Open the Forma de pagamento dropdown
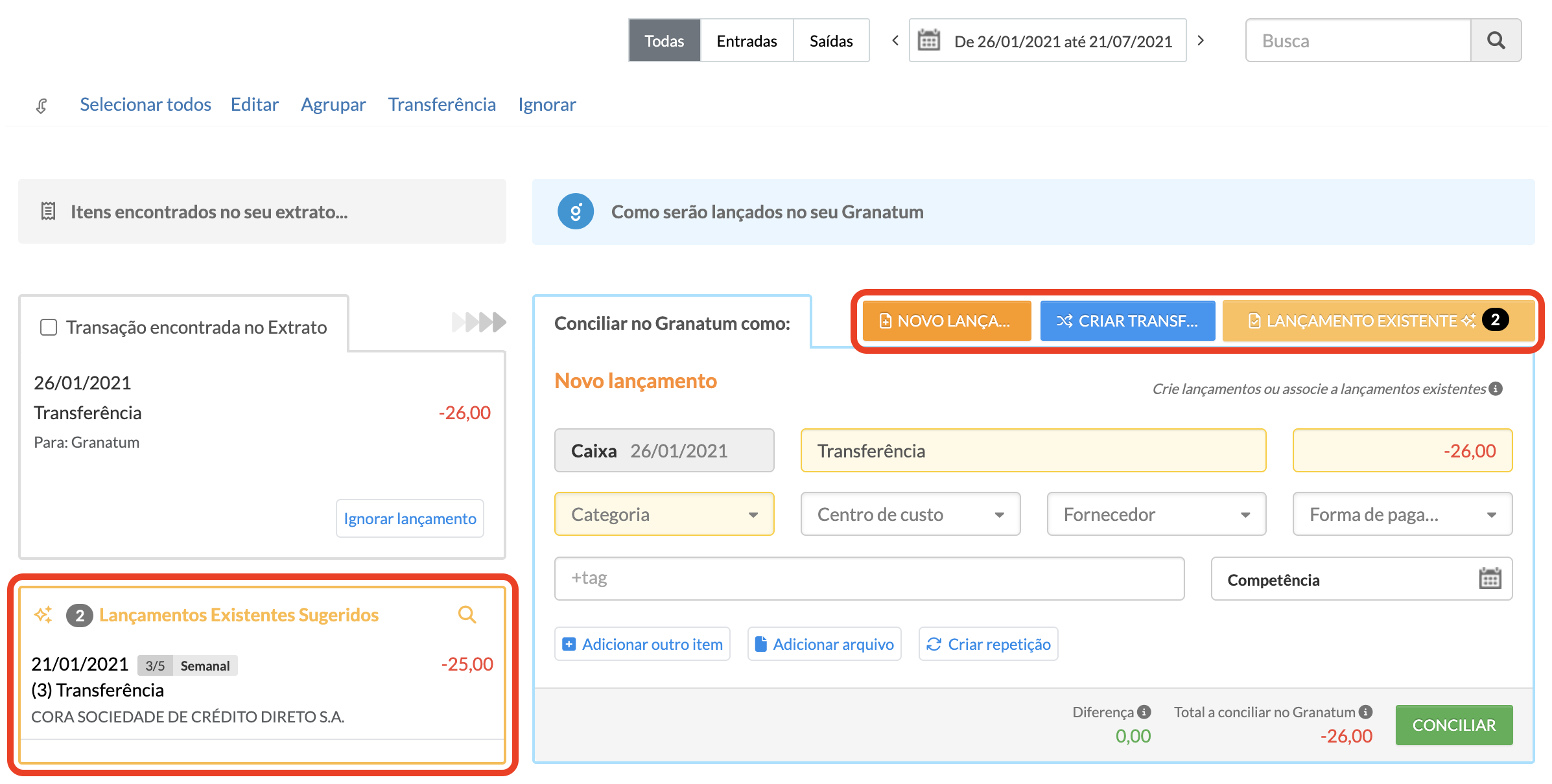 [x=1402, y=514]
